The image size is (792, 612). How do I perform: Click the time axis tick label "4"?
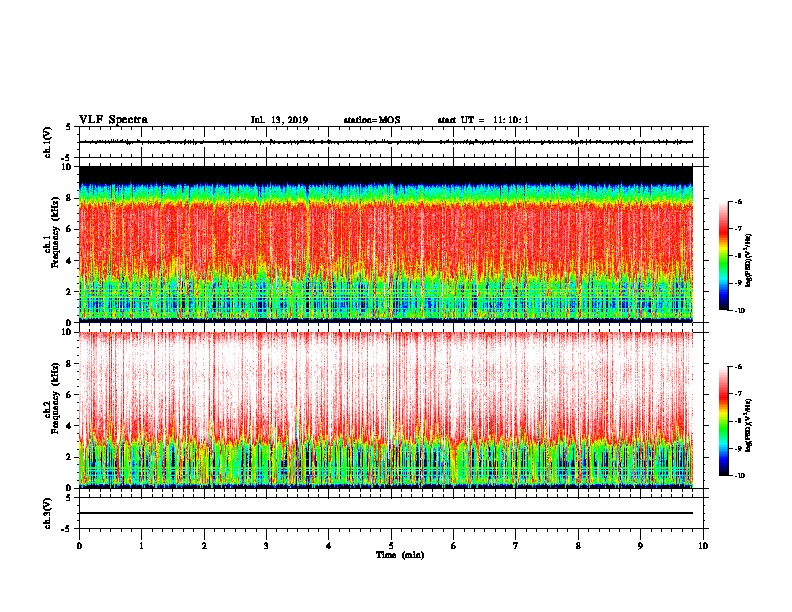tap(329, 546)
